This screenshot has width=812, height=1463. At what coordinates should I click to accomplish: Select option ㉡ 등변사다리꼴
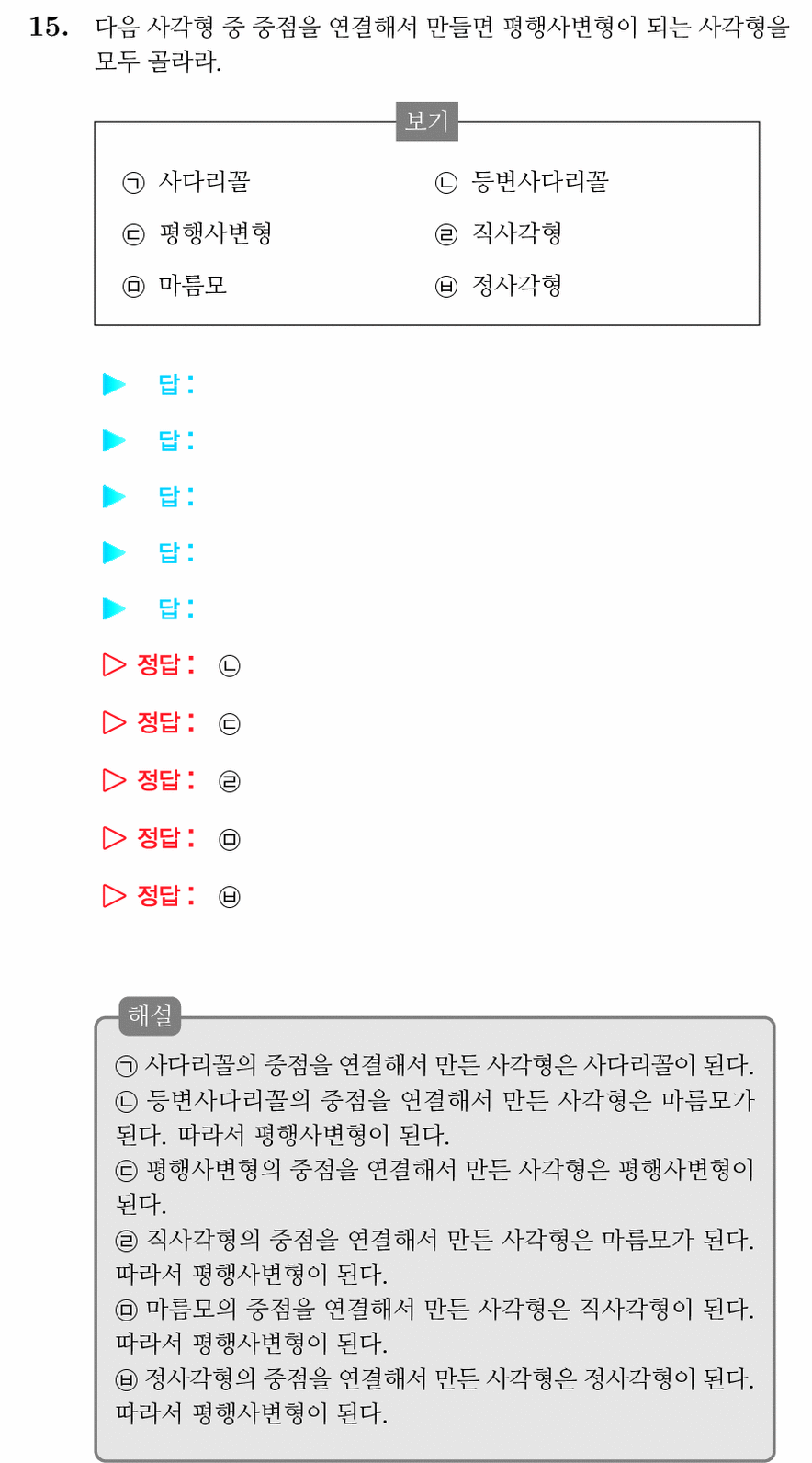click(522, 182)
